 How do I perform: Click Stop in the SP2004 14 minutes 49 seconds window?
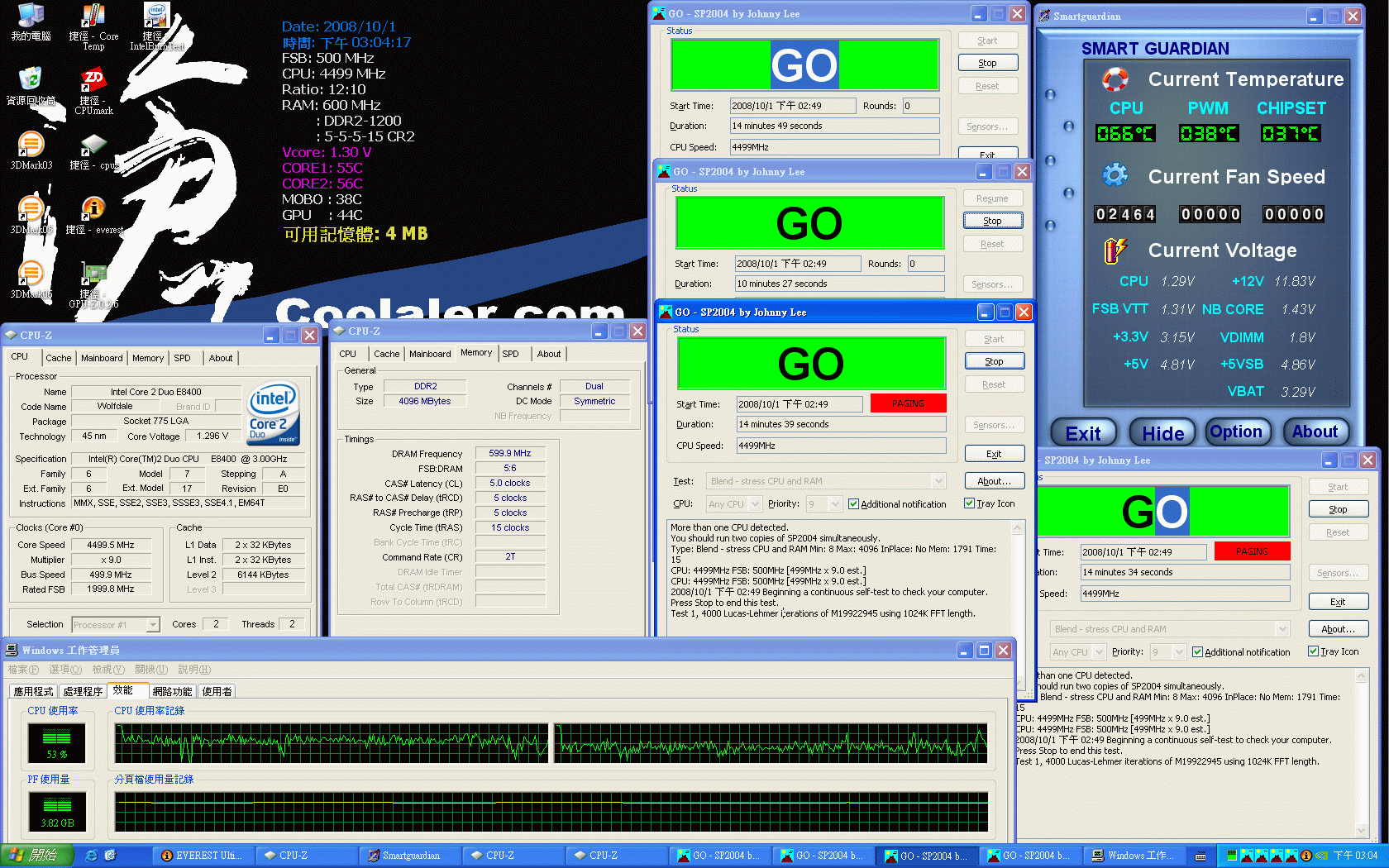987,63
